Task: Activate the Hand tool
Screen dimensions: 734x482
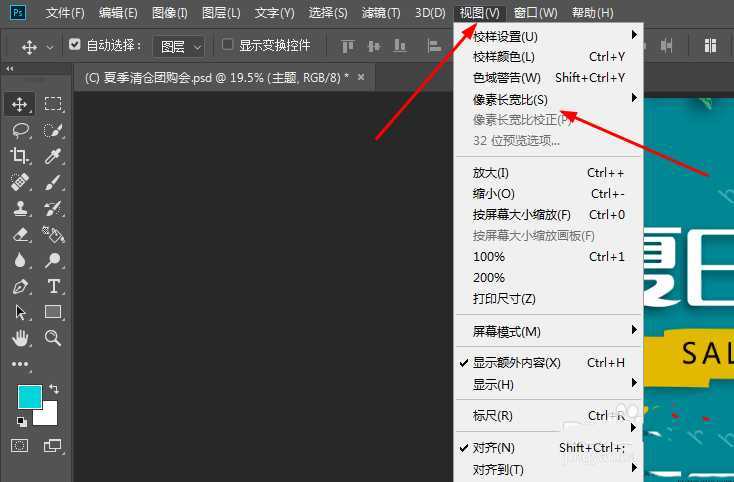Action: click(20, 338)
